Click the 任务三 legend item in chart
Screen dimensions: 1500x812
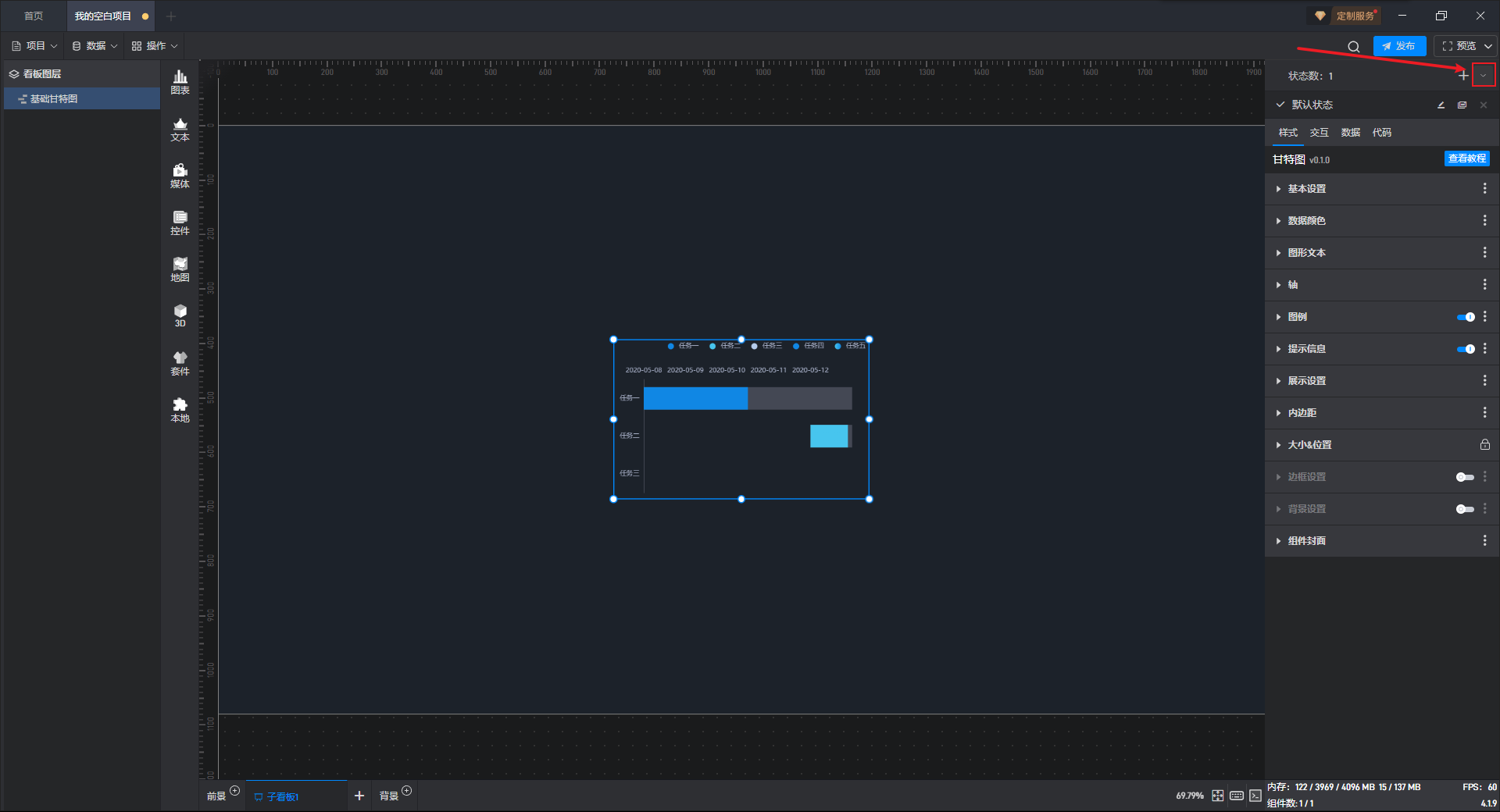pyautogui.click(x=766, y=346)
